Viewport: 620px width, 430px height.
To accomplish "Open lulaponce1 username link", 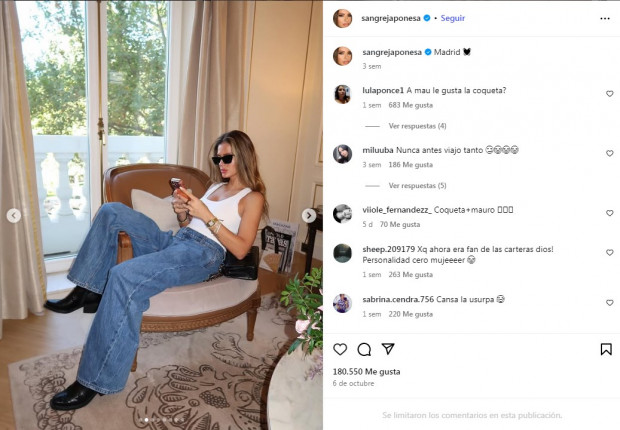I will tap(383, 91).
